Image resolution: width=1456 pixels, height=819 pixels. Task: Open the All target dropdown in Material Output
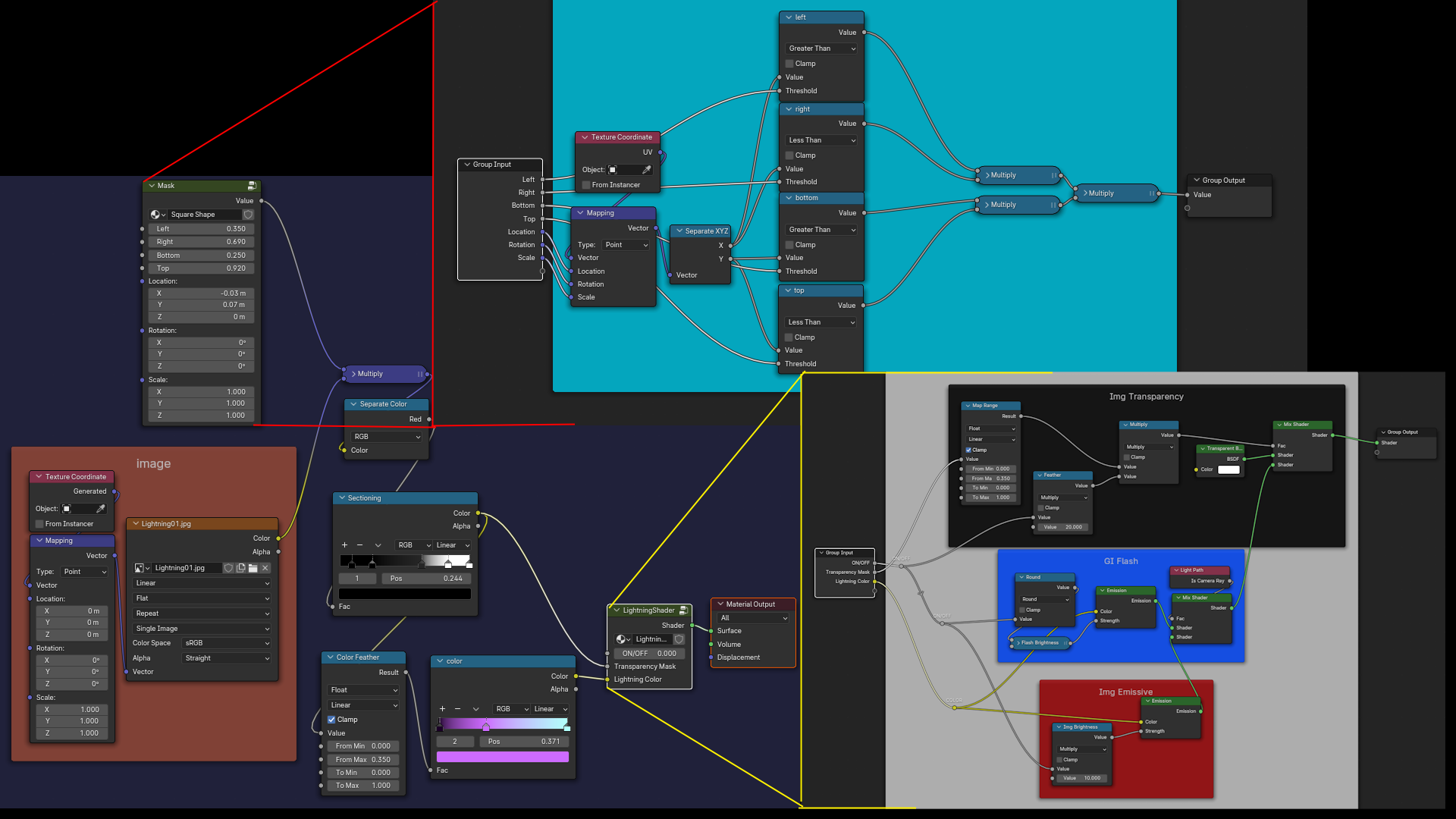753,618
